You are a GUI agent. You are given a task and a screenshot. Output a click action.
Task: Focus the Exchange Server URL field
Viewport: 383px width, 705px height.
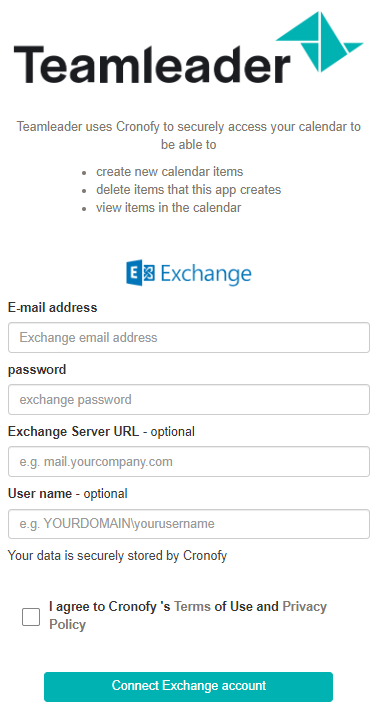pyautogui.click(x=189, y=462)
